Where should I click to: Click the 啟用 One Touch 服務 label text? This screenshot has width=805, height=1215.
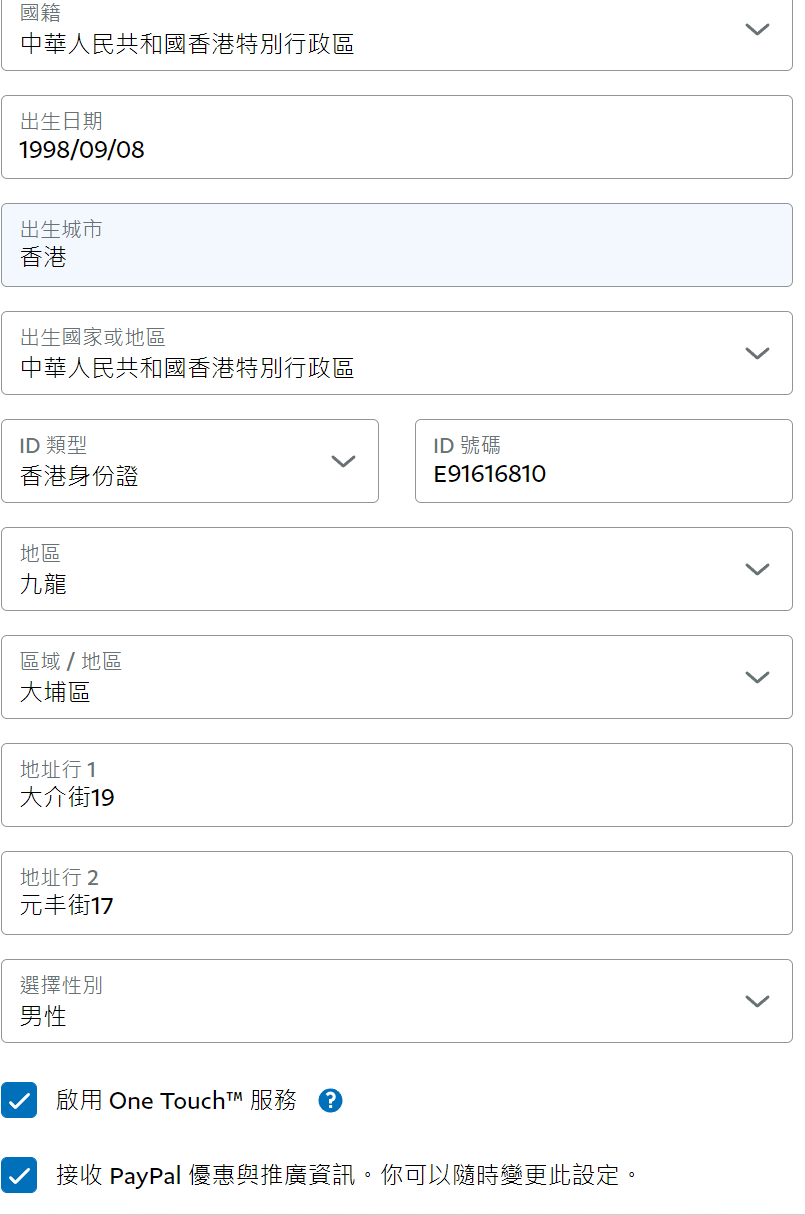pyautogui.click(x=176, y=1101)
